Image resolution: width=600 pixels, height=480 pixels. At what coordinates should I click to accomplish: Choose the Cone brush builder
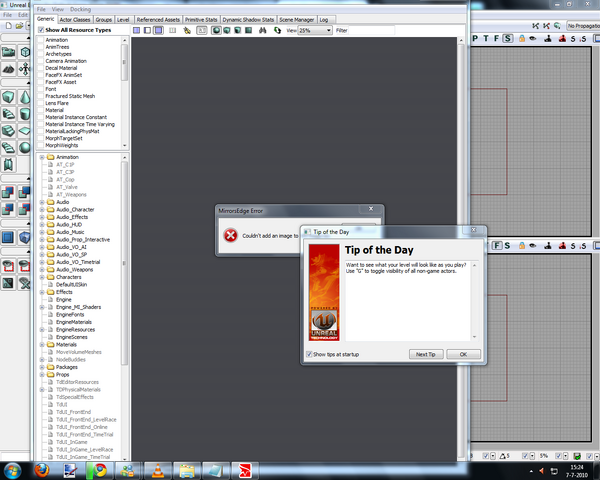click(25, 97)
